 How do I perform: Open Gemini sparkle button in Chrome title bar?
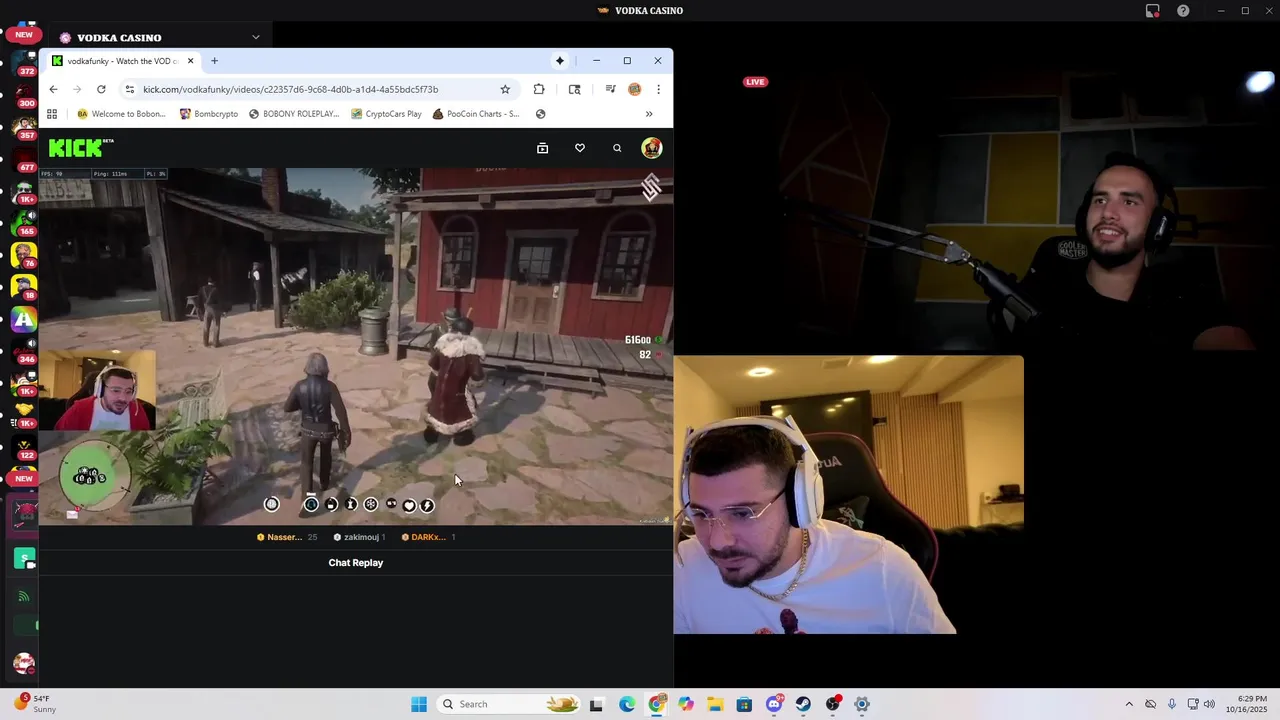coord(560,61)
